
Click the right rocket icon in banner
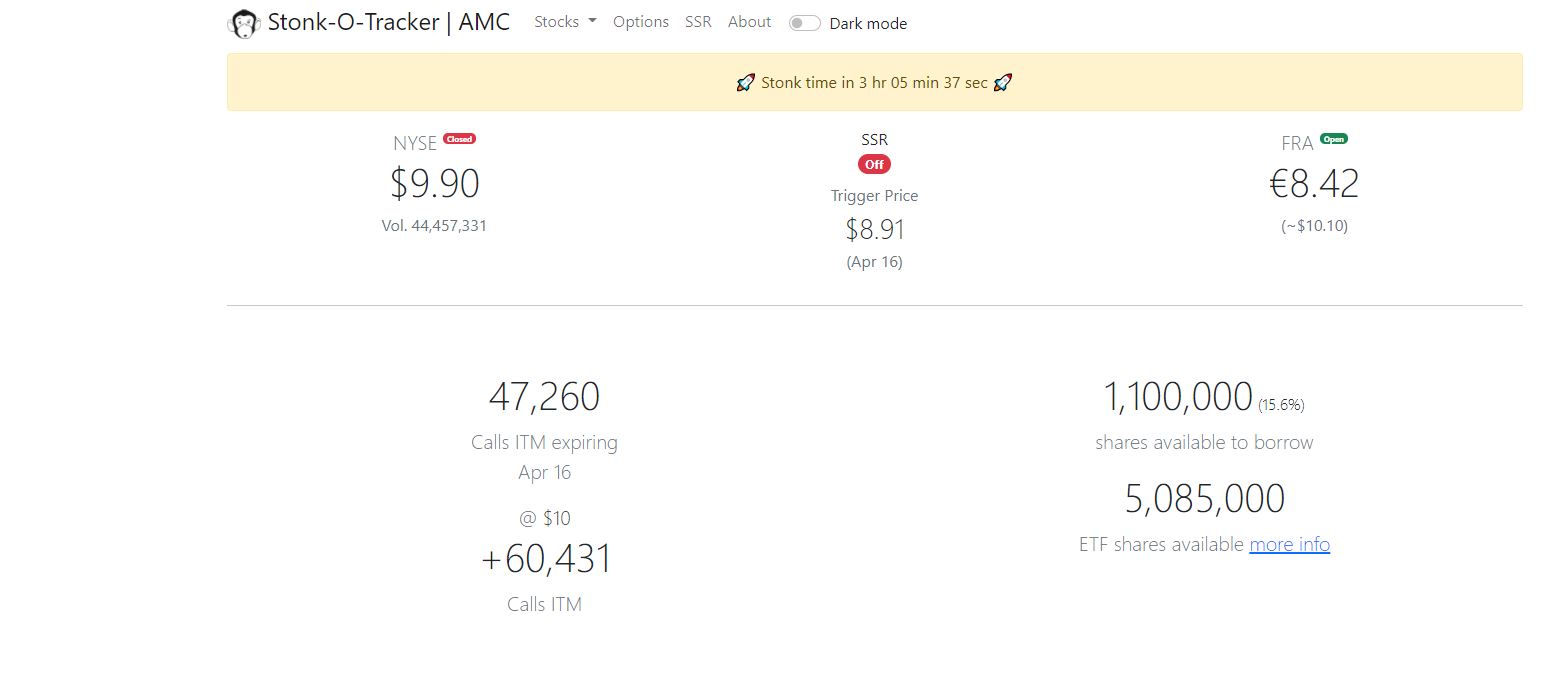click(x=1002, y=83)
